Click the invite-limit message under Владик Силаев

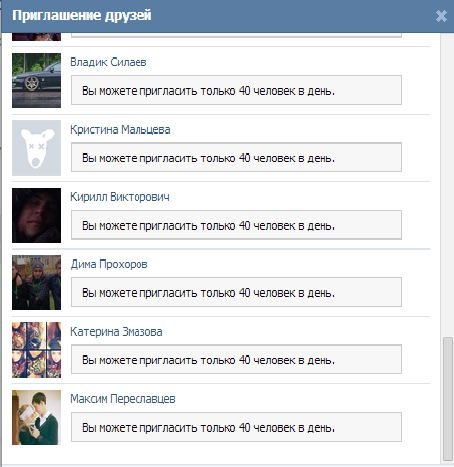236,90
